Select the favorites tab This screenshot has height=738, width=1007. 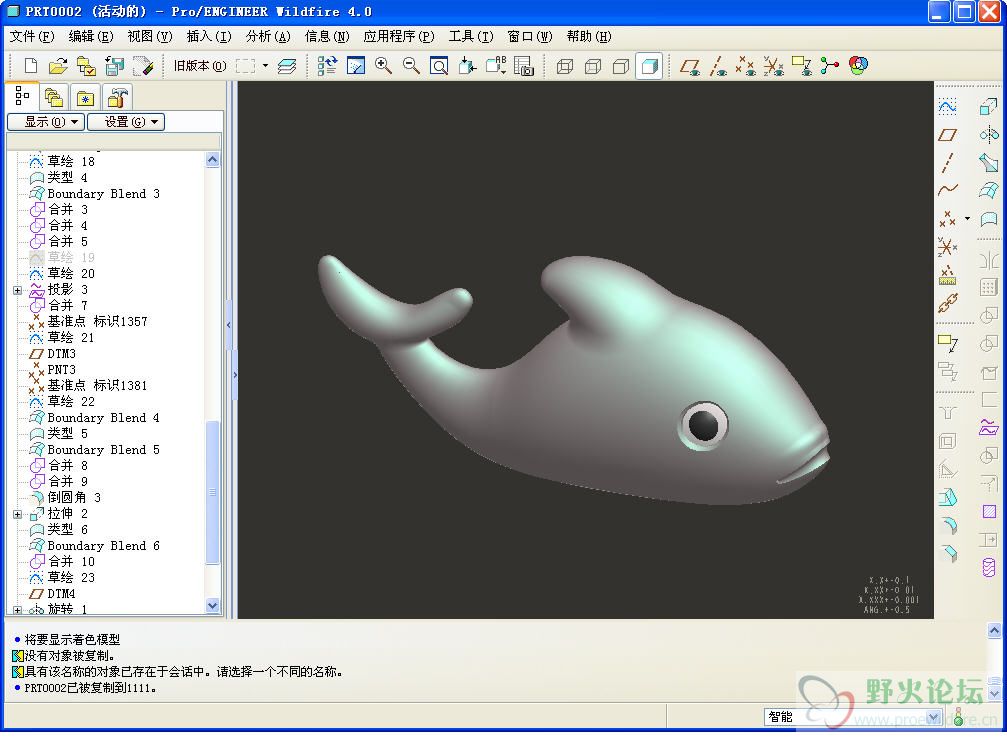coord(85,98)
